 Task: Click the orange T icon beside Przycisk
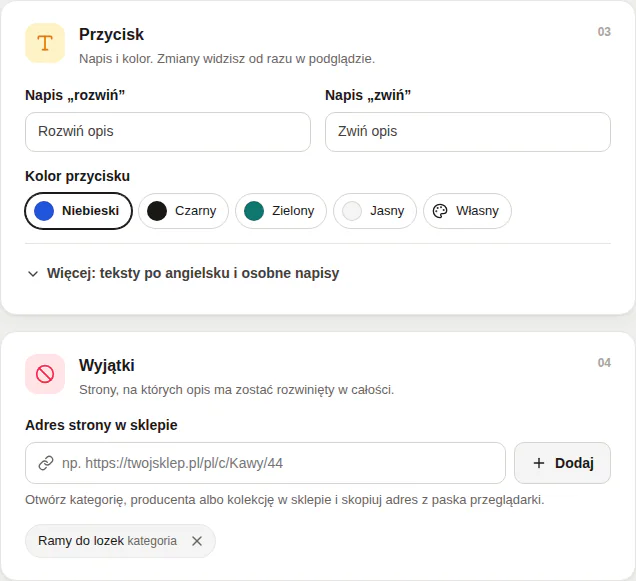pos(45,43)
